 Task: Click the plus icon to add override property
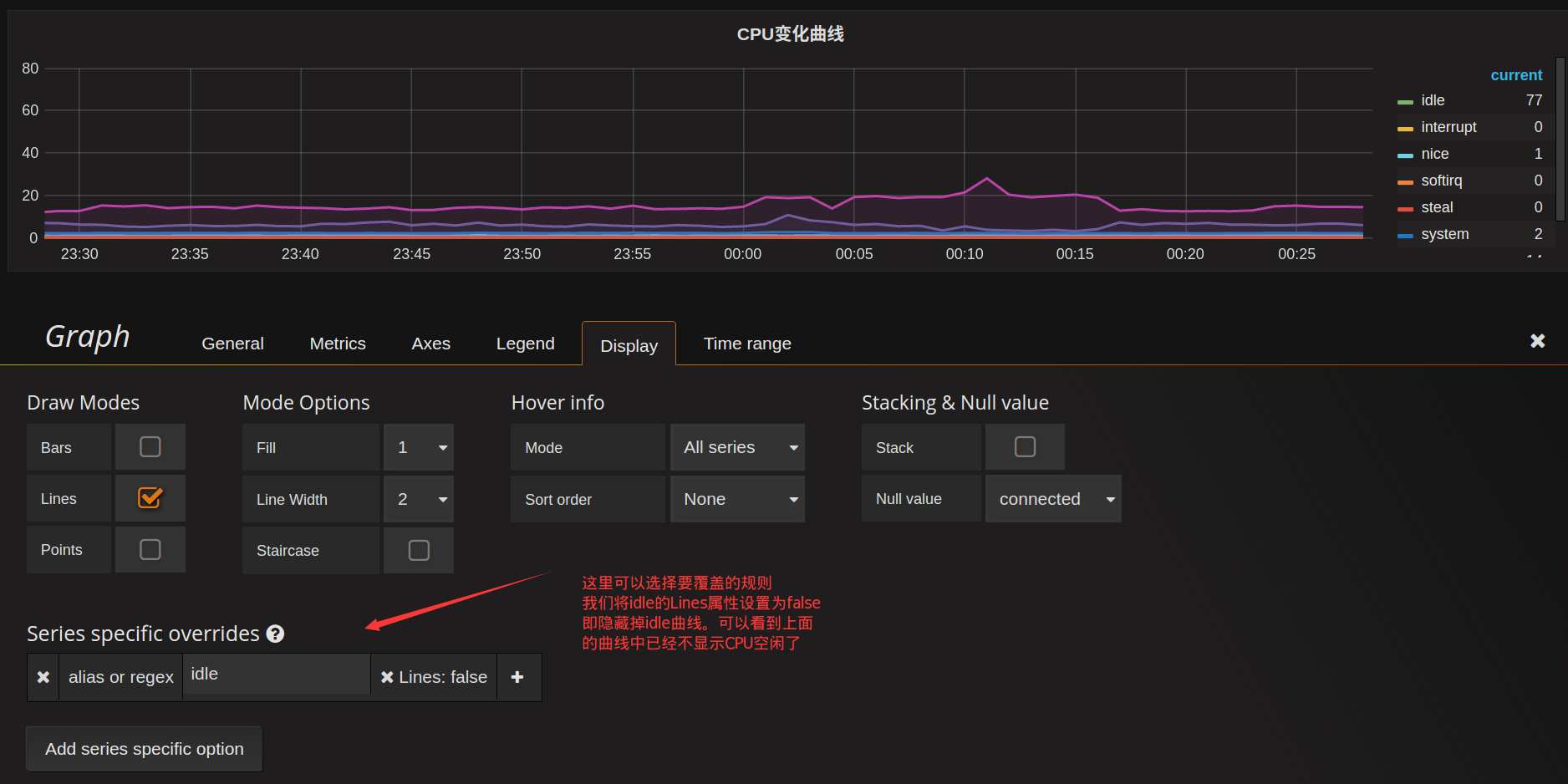click(517, 677)
